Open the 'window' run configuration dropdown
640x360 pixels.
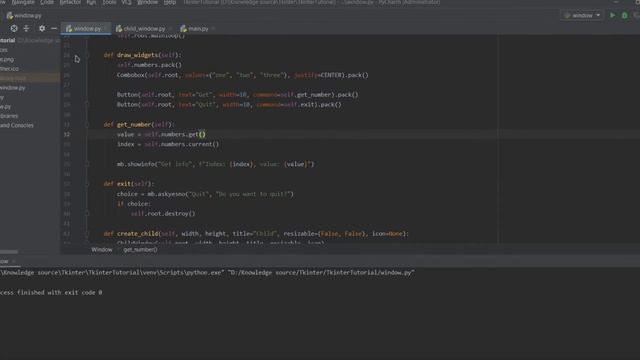[x=582, y=16]
